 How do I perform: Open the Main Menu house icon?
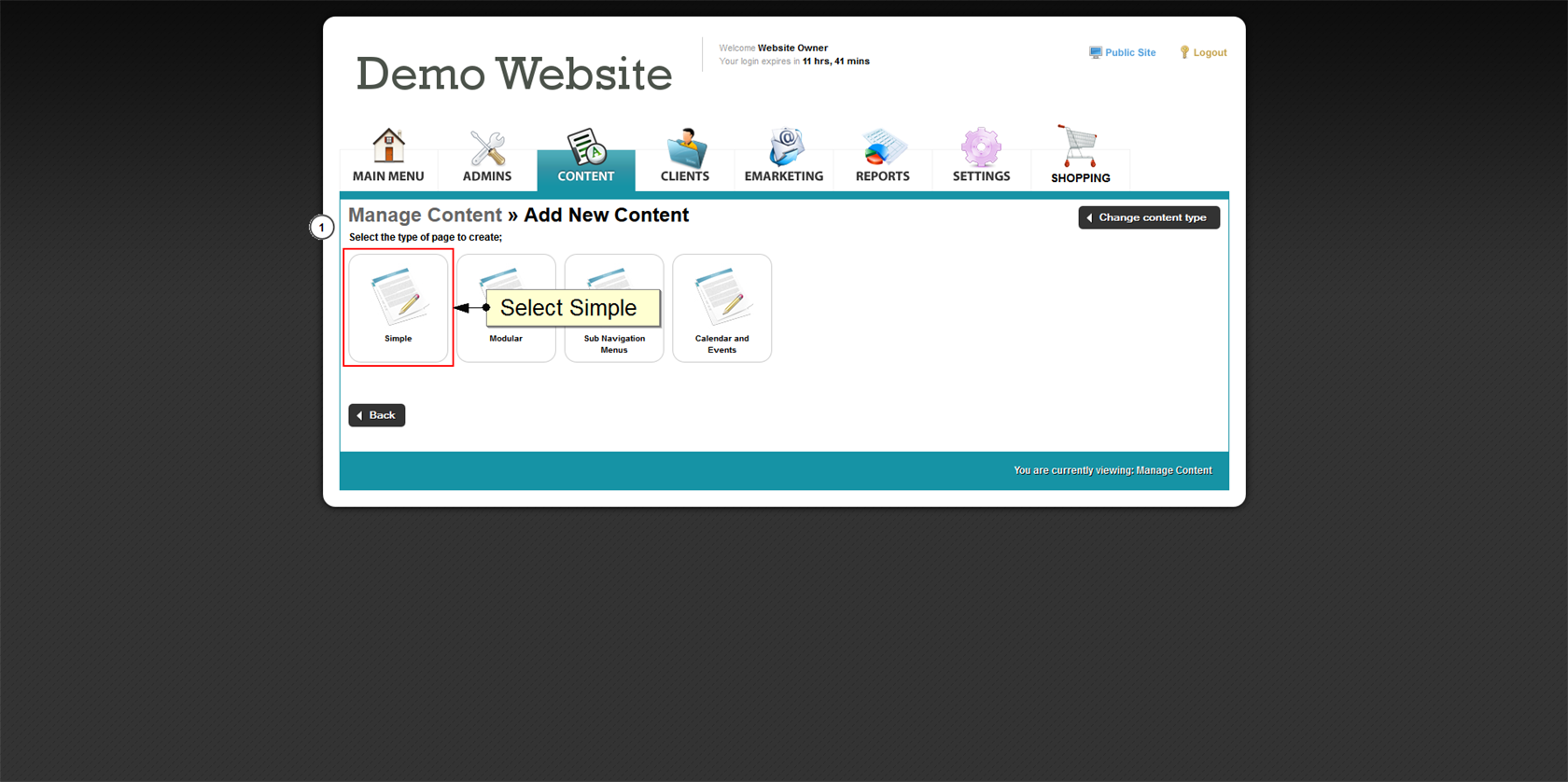(388, 147)
